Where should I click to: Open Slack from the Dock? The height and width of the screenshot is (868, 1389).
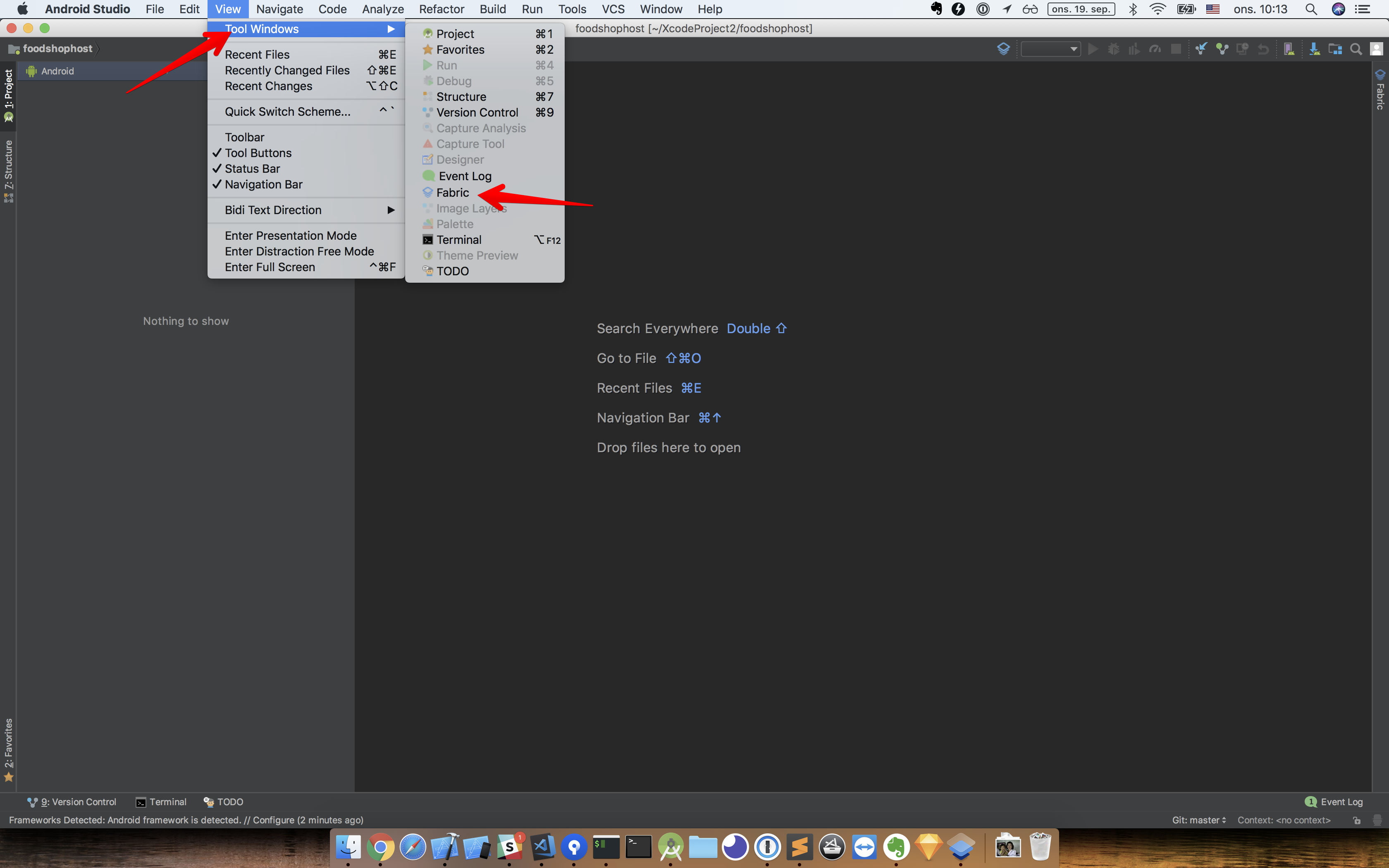point(510,846)
